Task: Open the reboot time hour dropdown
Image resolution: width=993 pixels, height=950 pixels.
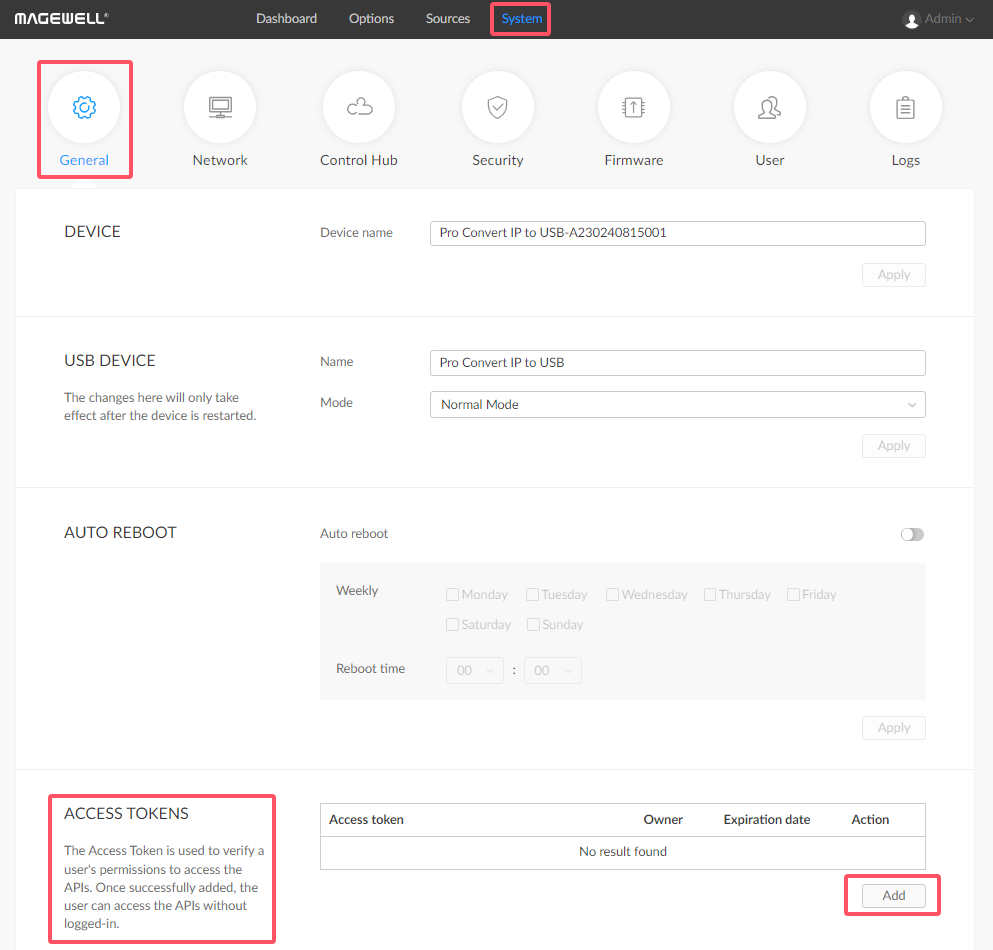Action: (x=474, y=671)
